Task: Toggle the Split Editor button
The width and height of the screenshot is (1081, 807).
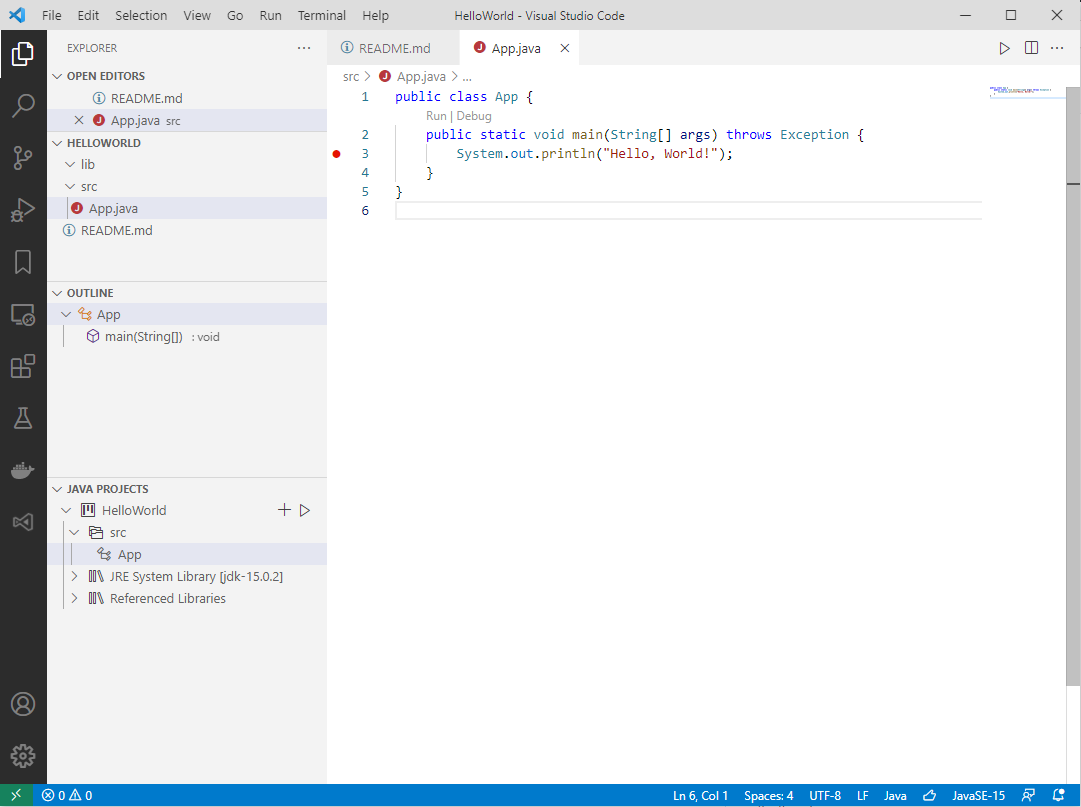Action: click(1031, 47)
